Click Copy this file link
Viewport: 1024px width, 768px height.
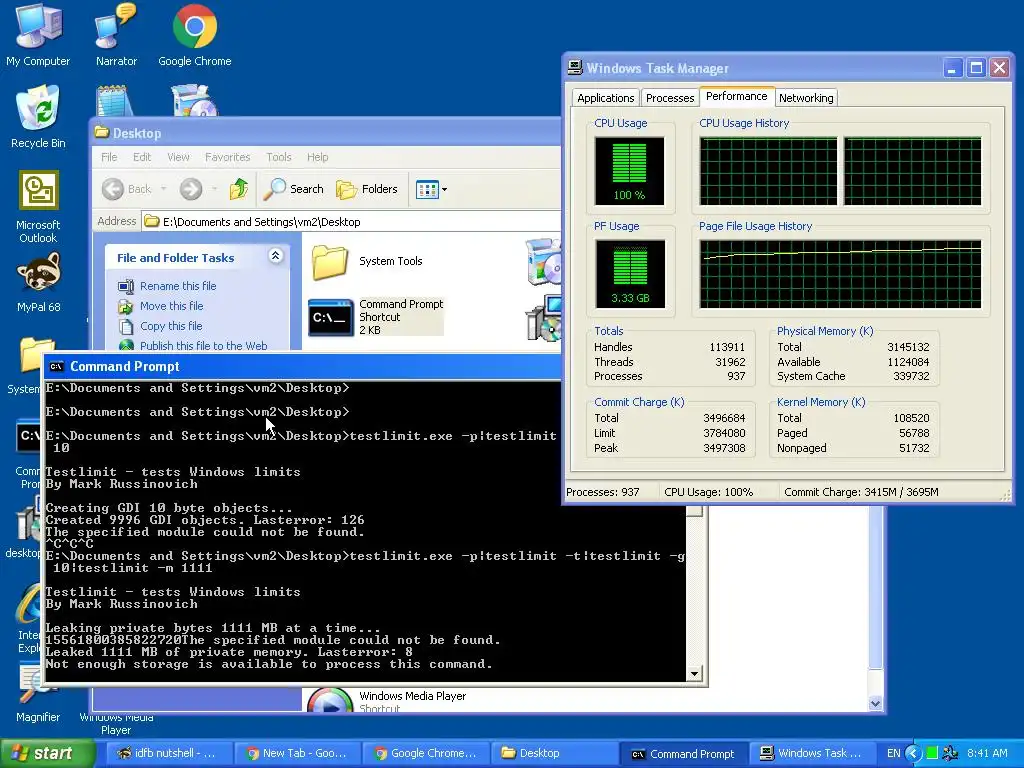(x=171, y=326)
